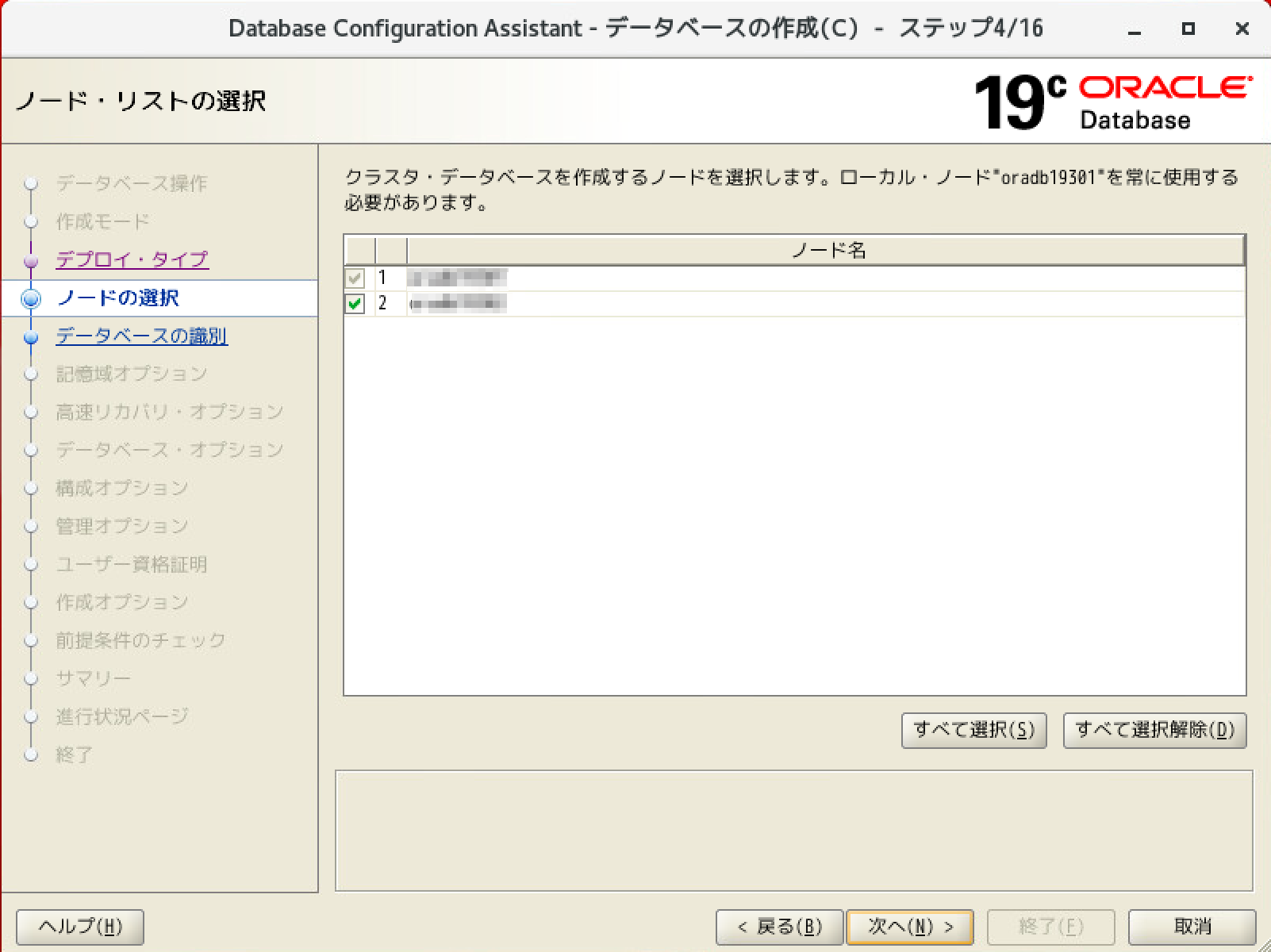Click the disabled 終了(F) button
This screenshot has height=952, width=1271.
coord(1050,927)
